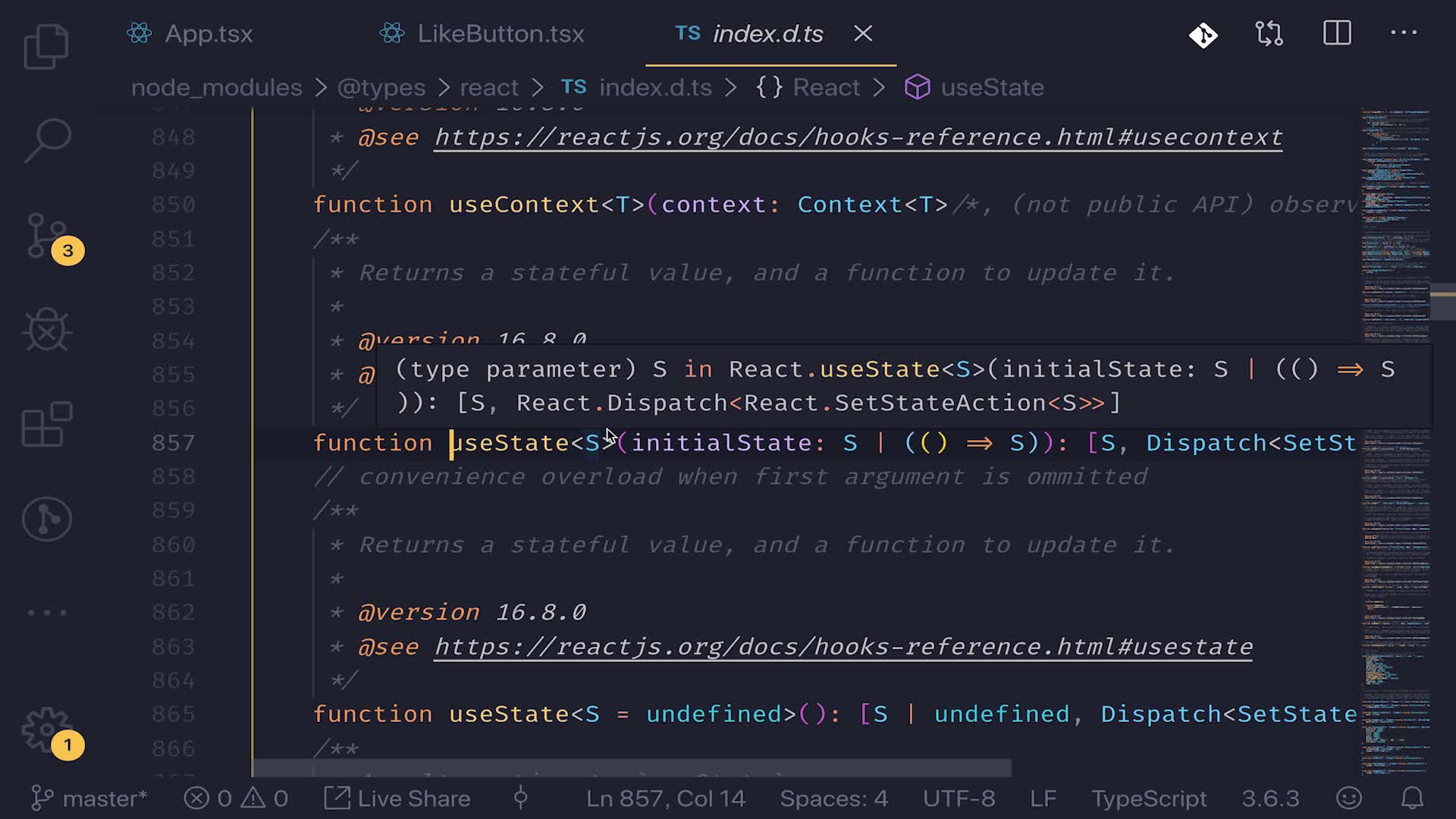Image resolution: width=1456 pixels, height=819 pixels.
Task: Open the Run and Debug view
Action: pyautogui.click(x=47, y=331)
